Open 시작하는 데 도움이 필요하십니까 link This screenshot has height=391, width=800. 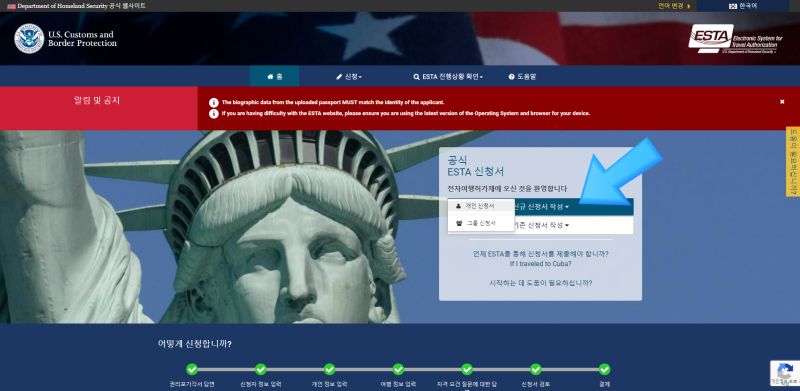click(x=540, y=283)
